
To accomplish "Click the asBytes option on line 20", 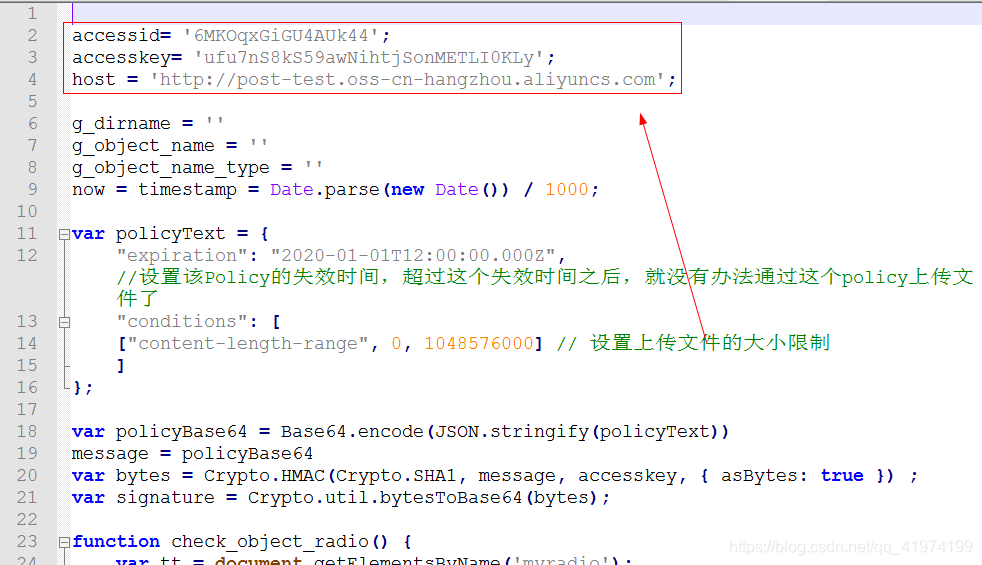I will coord(759,475).
